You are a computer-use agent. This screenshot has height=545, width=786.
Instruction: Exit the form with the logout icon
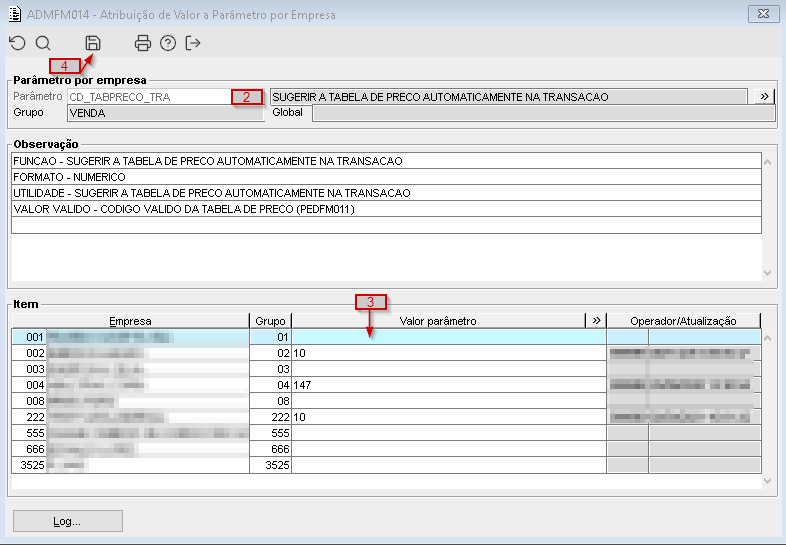coord(193,43)
